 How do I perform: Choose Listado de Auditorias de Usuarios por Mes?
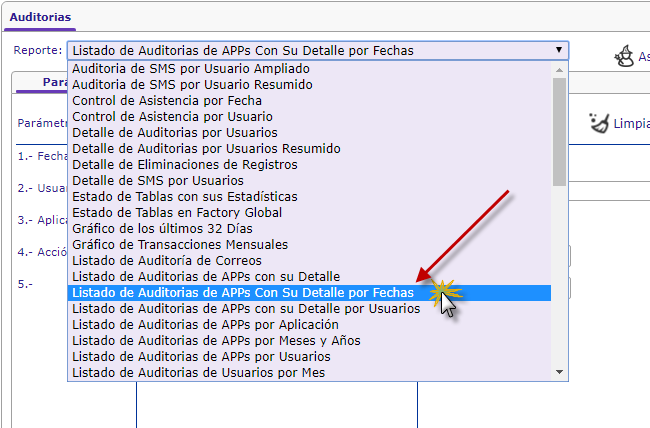point(309,372)
